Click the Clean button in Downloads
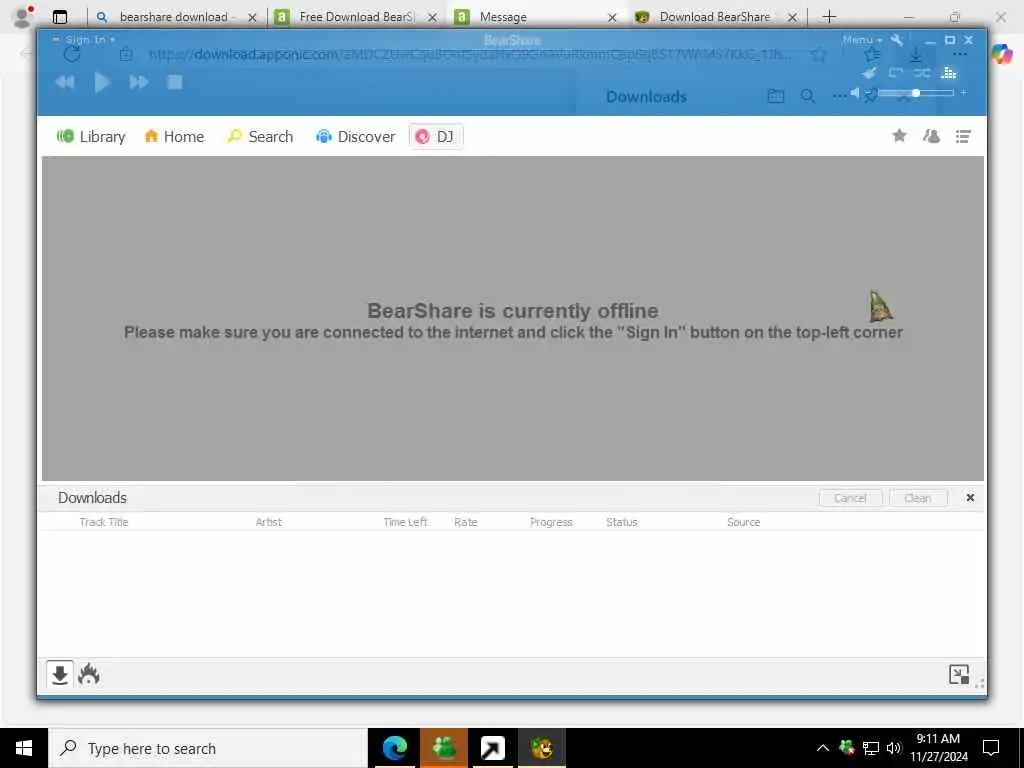The width and height of the screenshot is (1024, 768). click(x=918, y=498)
